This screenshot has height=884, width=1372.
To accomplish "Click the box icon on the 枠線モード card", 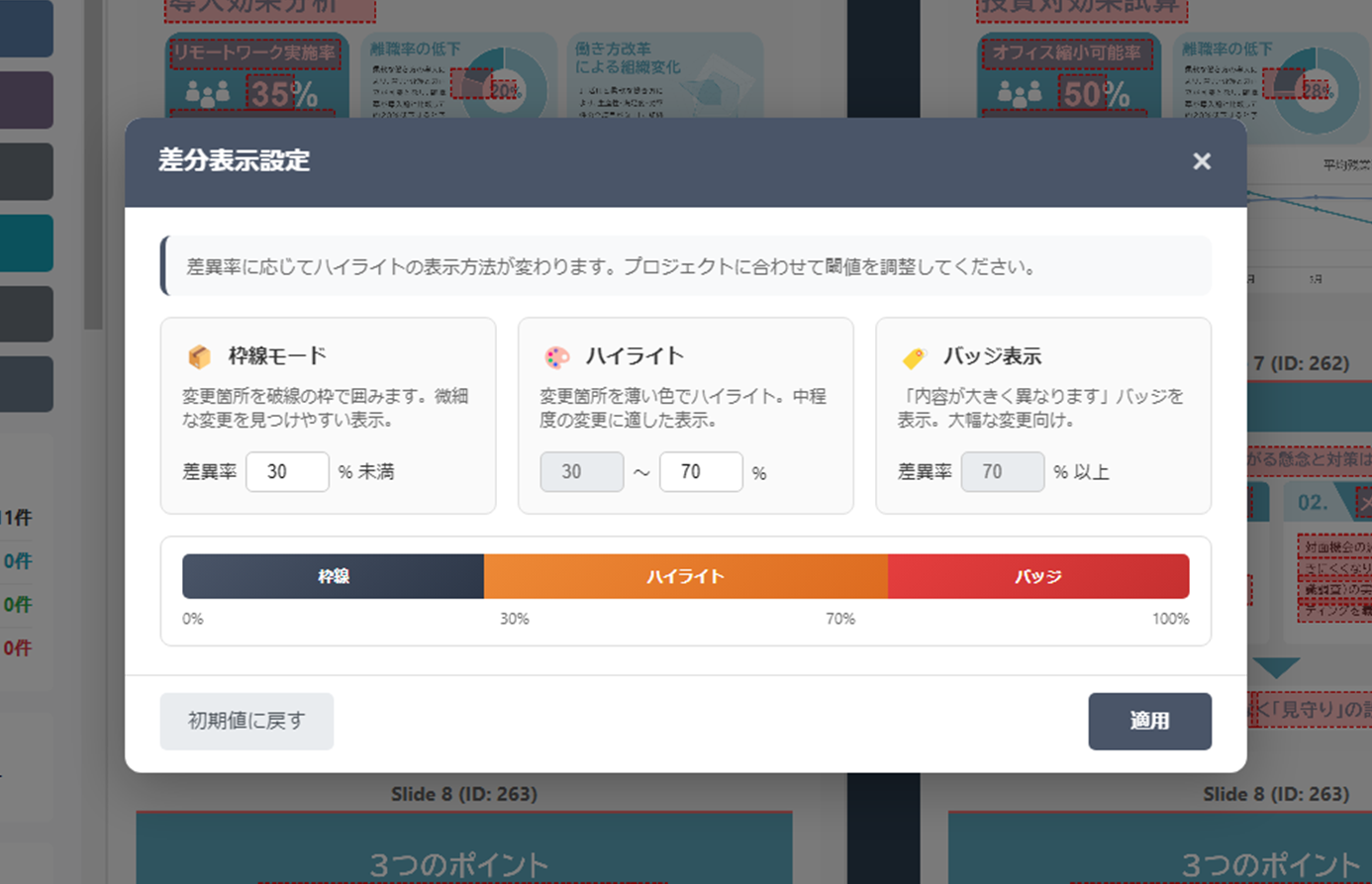I will point(197,355).
